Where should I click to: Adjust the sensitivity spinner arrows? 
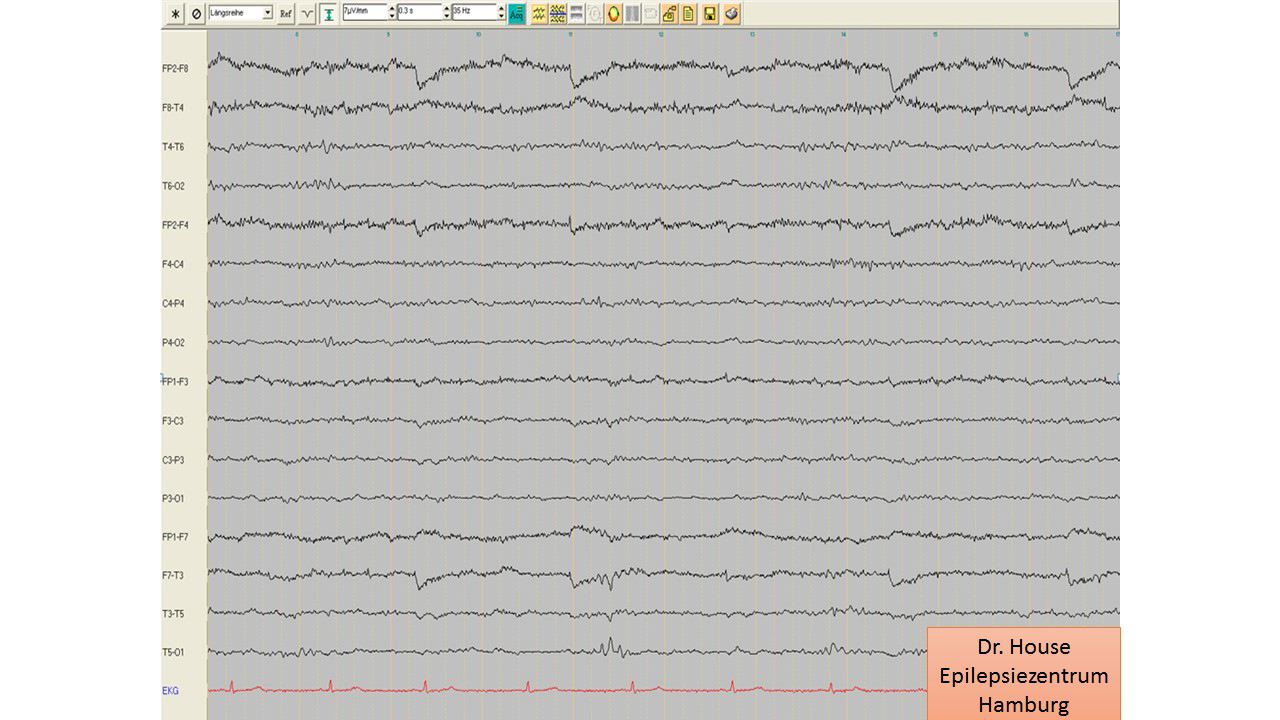391,13
